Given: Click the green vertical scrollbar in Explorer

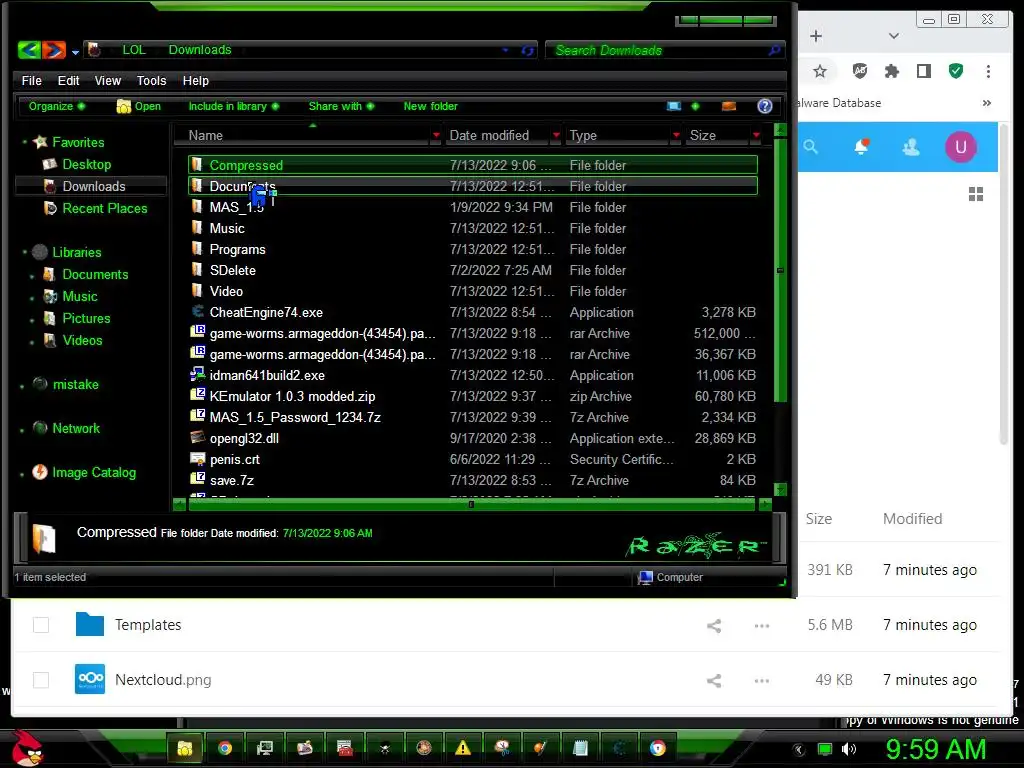Looking at the screenshot, I should coord(780,268).
